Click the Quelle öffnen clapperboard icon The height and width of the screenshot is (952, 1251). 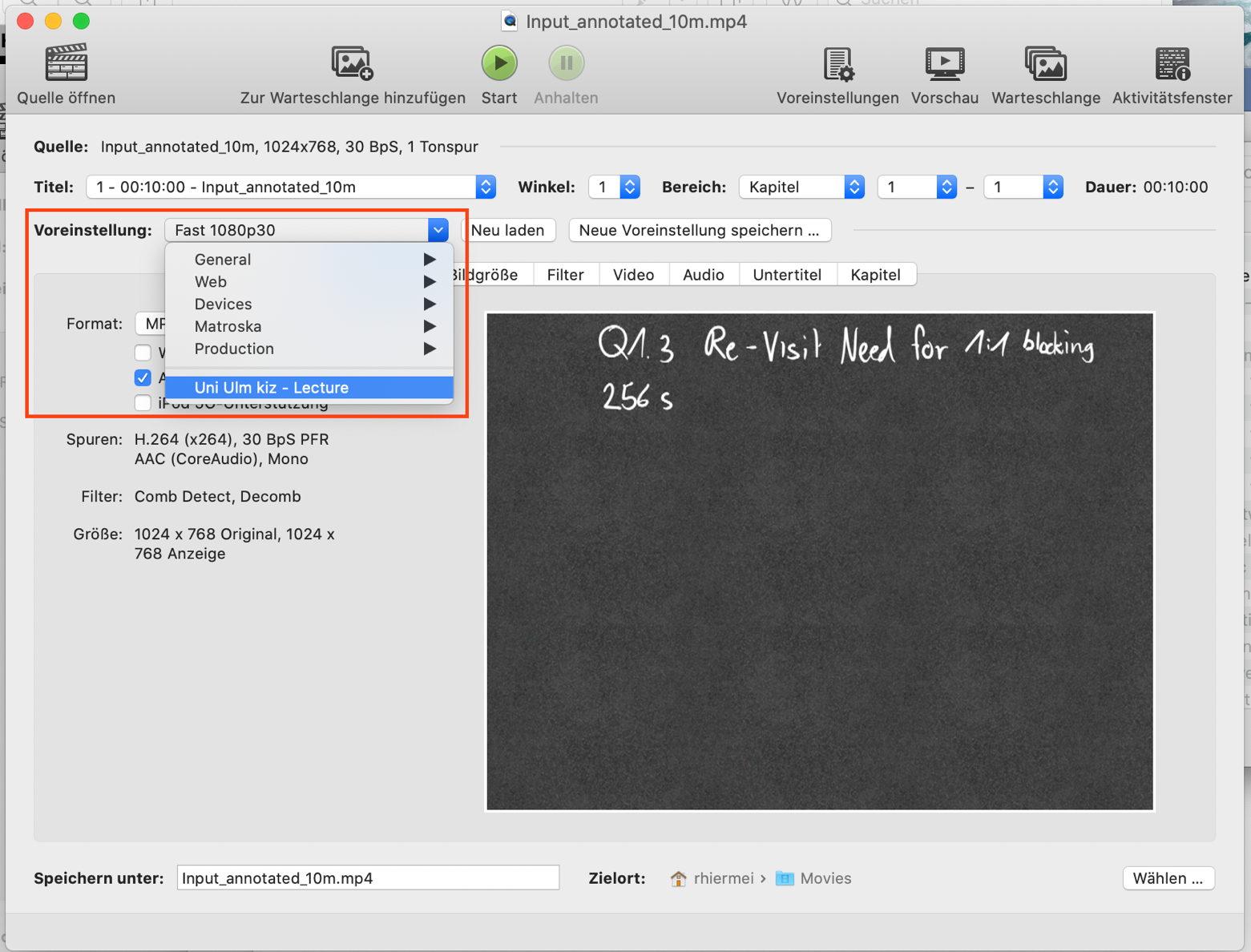point(66,63)
